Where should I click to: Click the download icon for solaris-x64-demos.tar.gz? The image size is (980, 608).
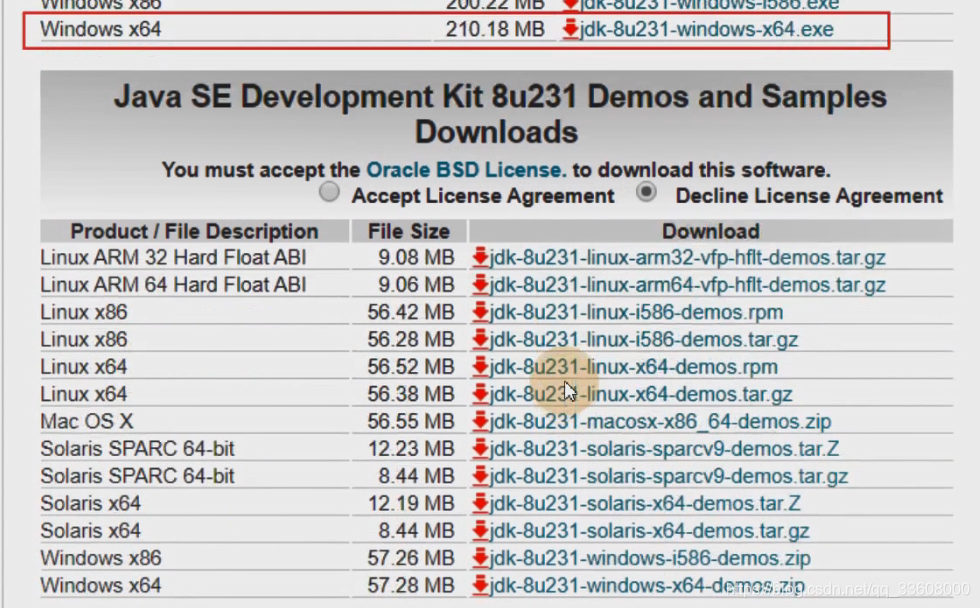pyautogui.click(x=480, y=531)
